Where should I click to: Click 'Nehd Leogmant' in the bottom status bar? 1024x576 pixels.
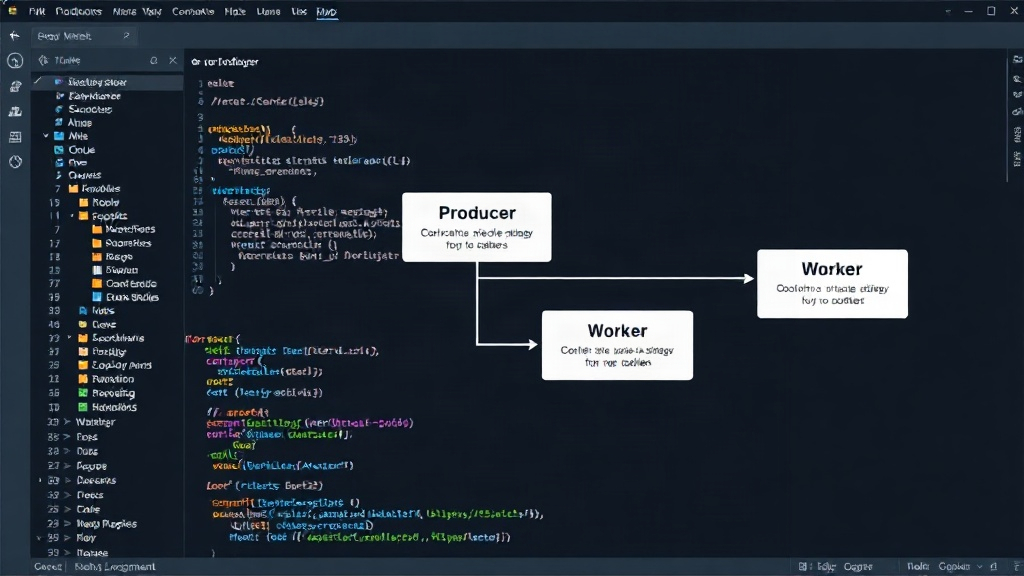click(115, 567)
